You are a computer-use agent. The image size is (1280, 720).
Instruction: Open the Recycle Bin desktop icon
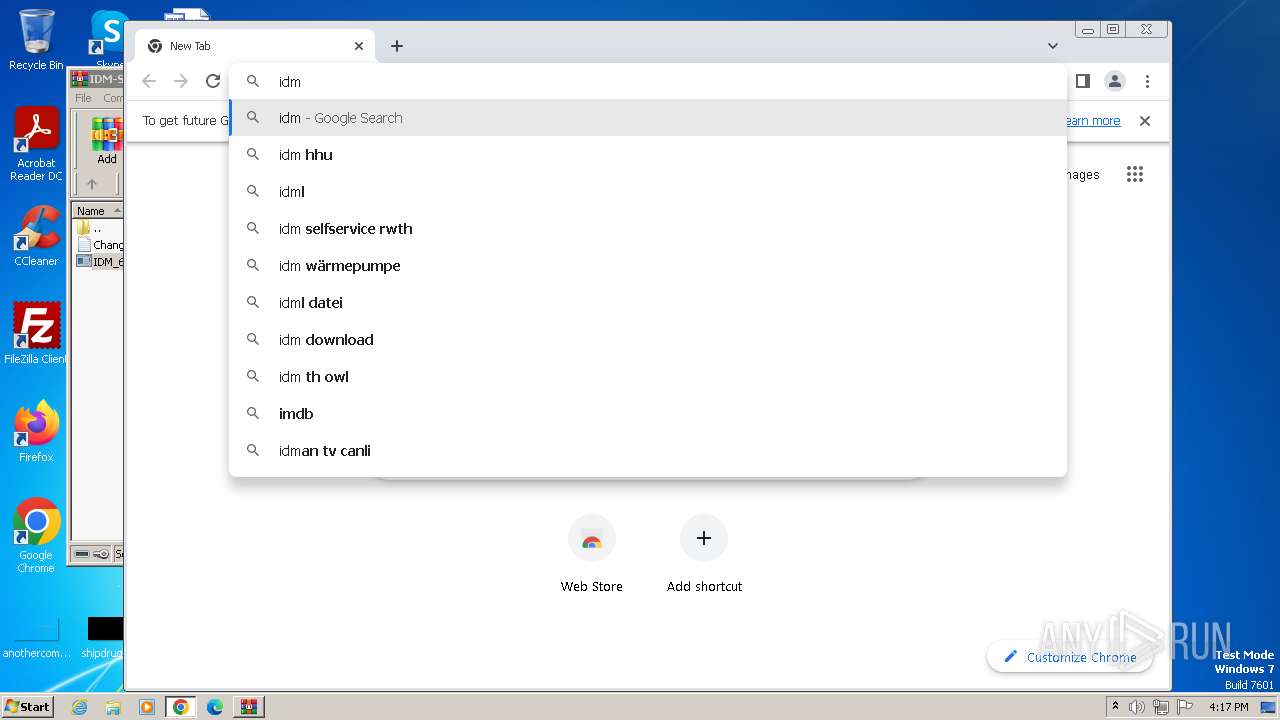tap(36, 40)
